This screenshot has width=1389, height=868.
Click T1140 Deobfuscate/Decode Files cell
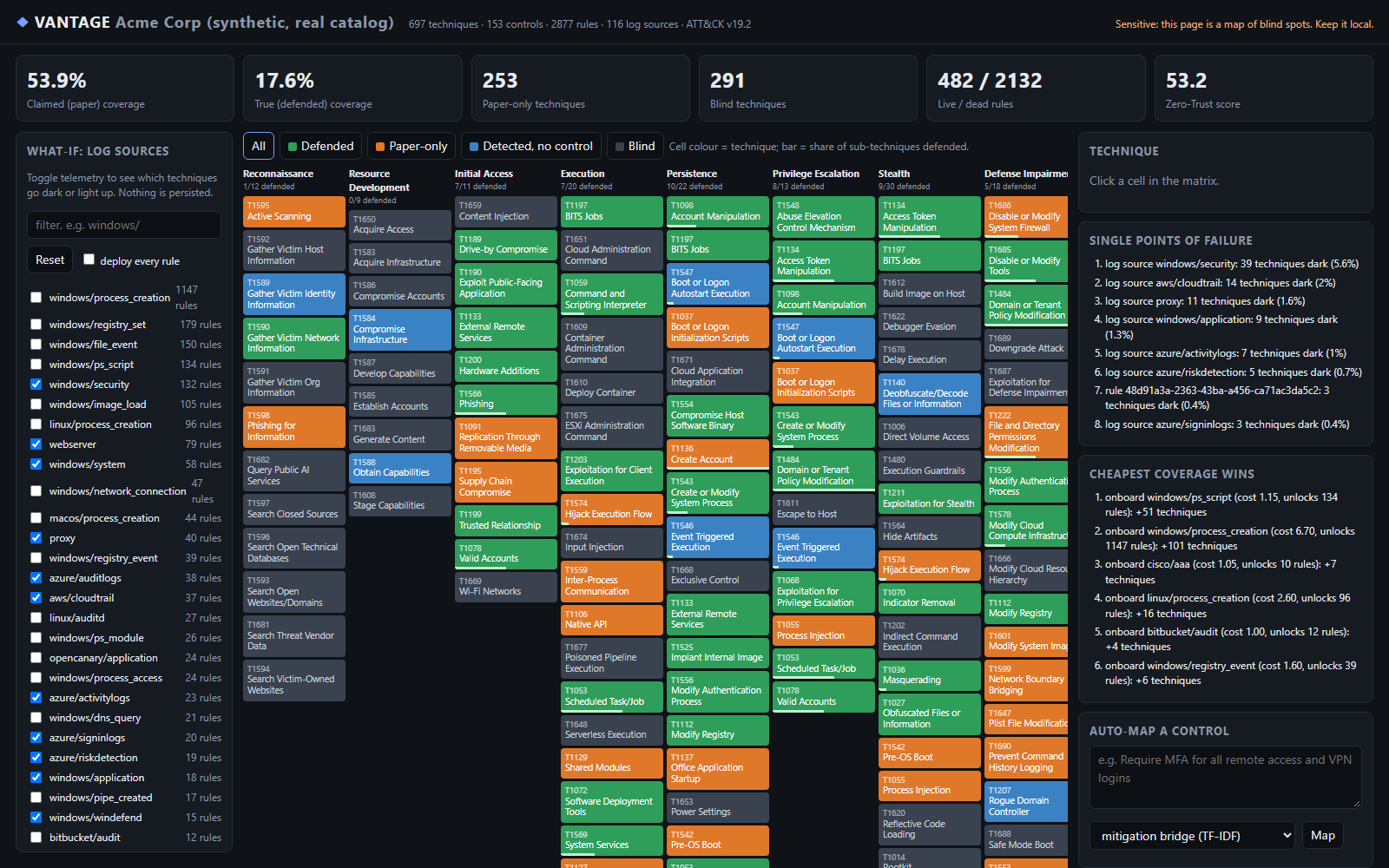click(x=930, y=393)
